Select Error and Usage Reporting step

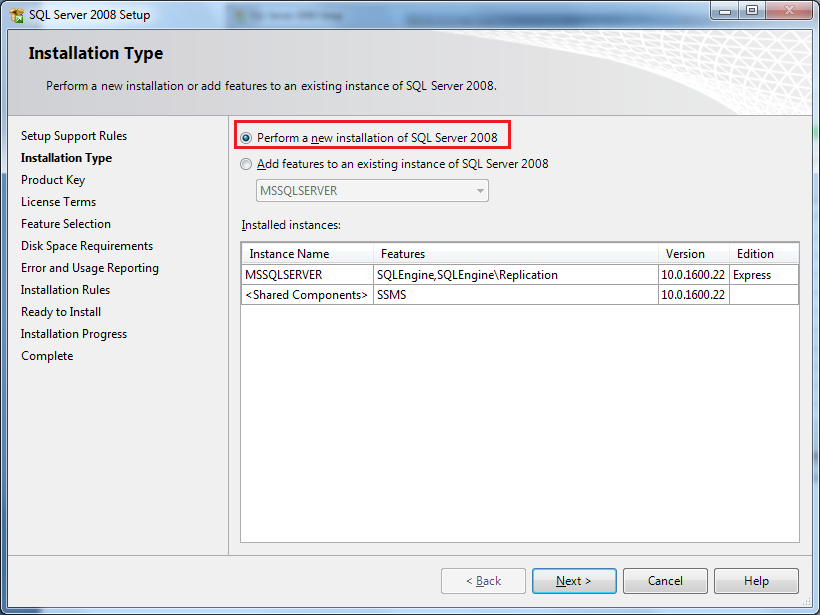click(x=90, y=268)
